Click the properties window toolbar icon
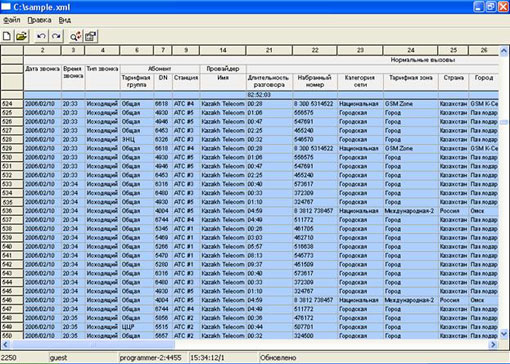Viewport: 510px width, 364px height. 90,36
